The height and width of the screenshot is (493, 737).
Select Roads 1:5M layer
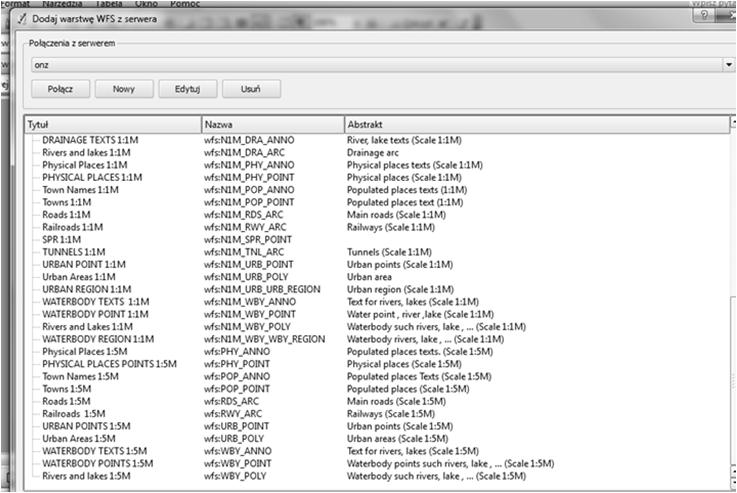tap(66, 401)
